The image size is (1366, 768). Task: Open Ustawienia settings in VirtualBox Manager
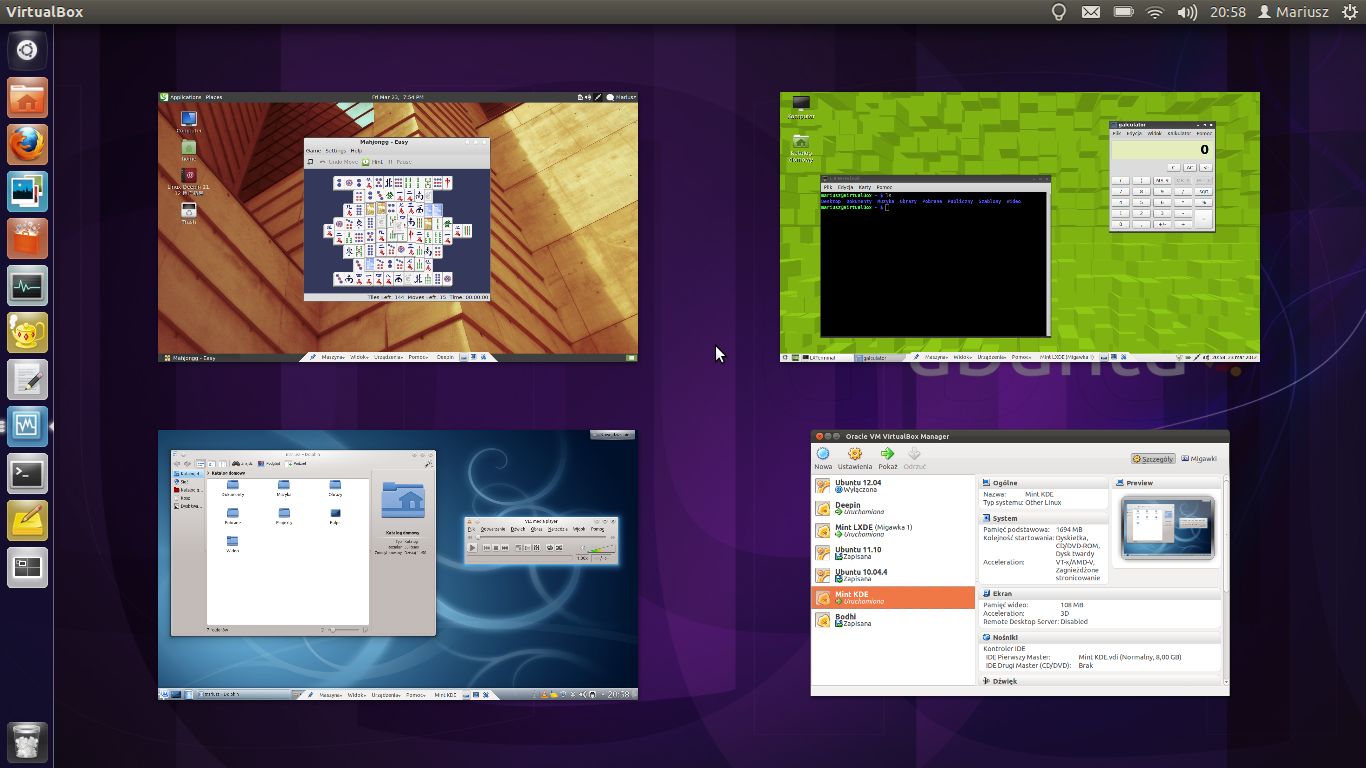(855, 459)
